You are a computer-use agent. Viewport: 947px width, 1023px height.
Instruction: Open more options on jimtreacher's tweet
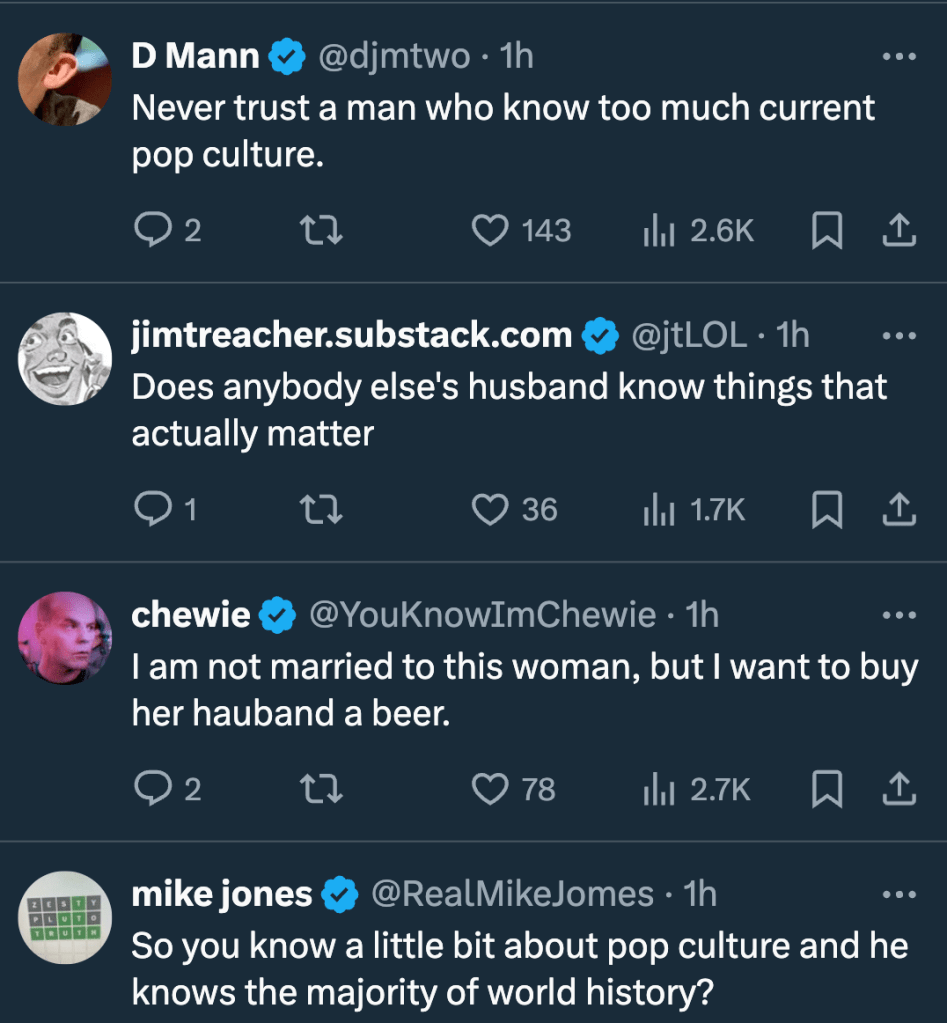click(x=899, y=336)
